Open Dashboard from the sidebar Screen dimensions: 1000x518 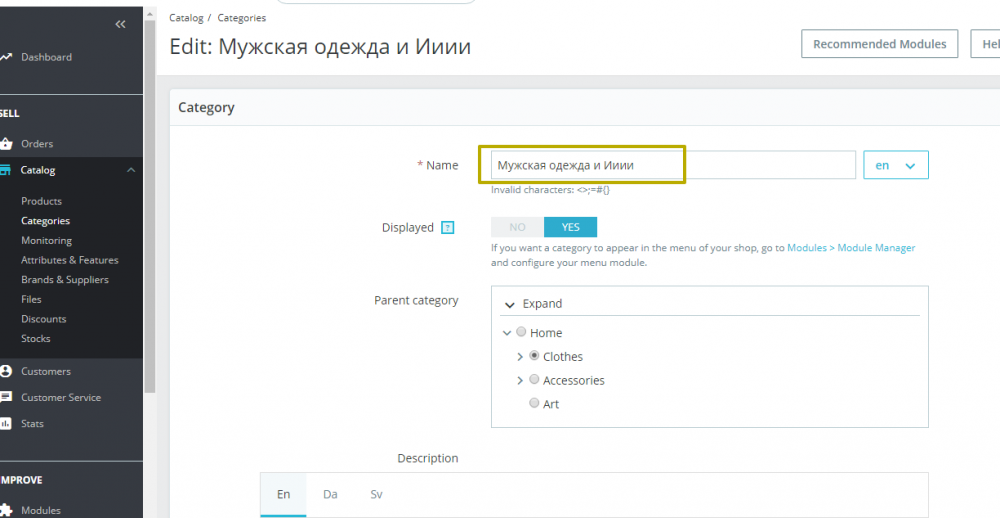tap(47, 57)
